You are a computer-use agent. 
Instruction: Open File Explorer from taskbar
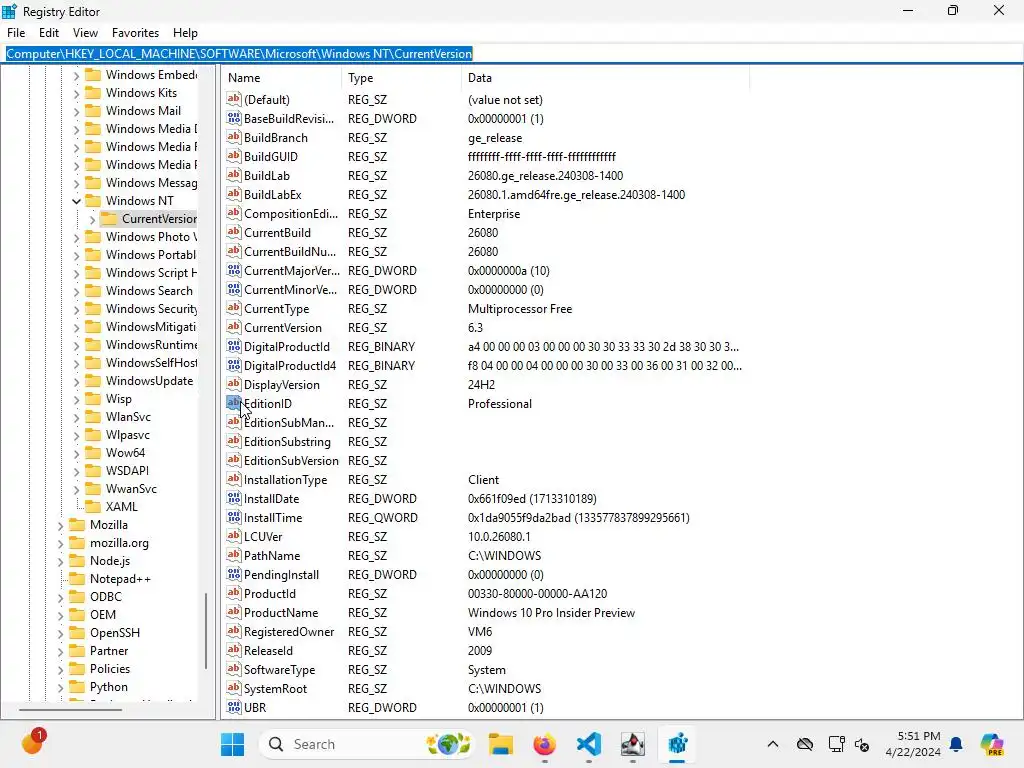tap(501, 744)
